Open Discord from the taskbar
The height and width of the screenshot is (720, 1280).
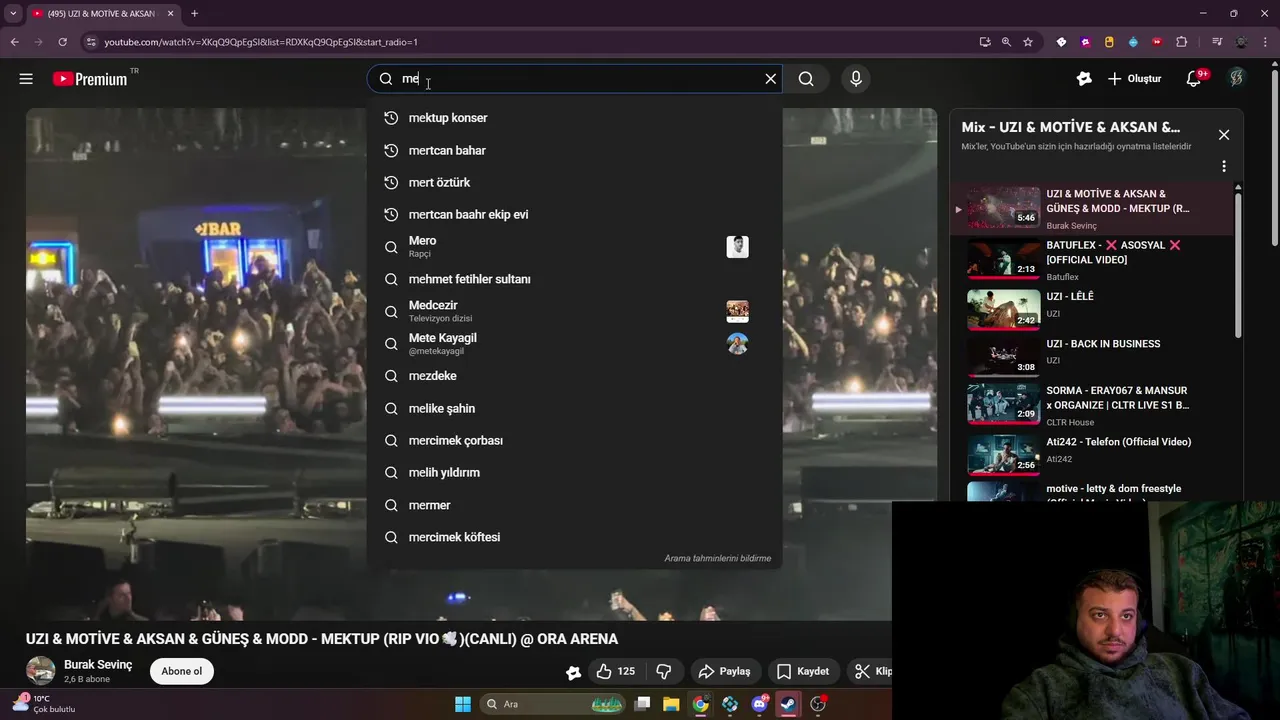[x=759, y=704]
